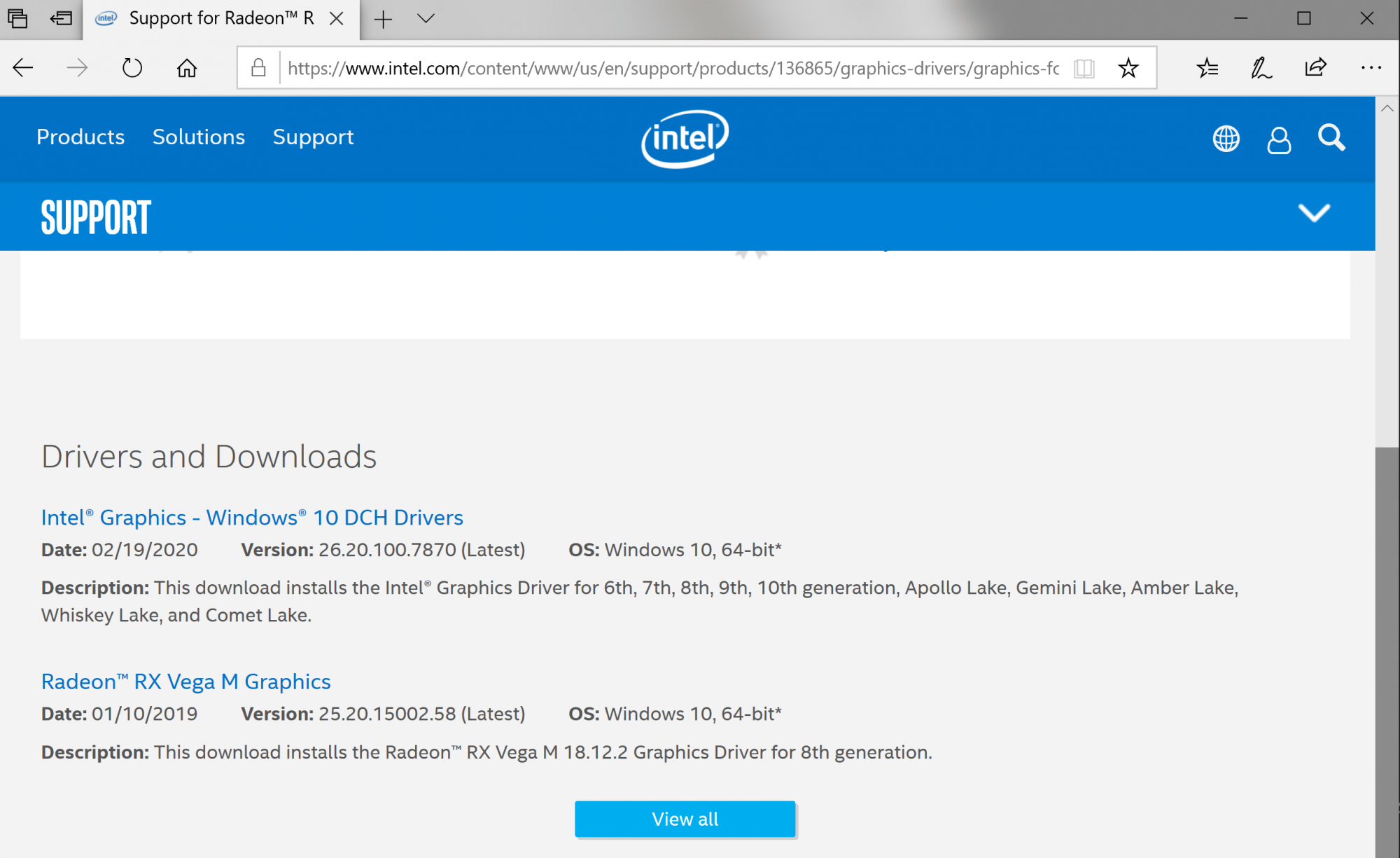The image size is (1400, 858).
Task: Open the Products menu
Action: (80, 137)
